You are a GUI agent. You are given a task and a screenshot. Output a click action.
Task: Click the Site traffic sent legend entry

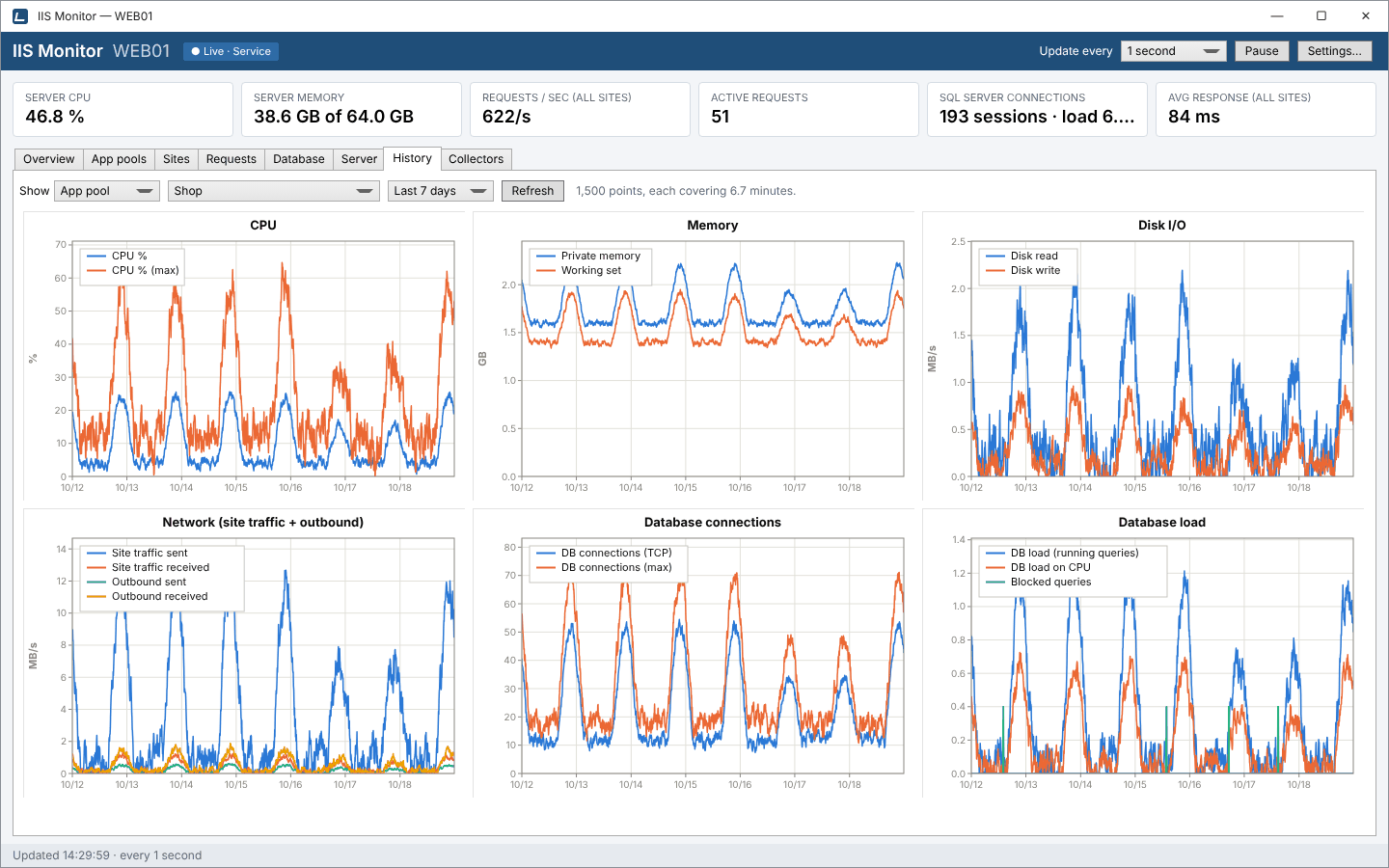click(137, 553)
